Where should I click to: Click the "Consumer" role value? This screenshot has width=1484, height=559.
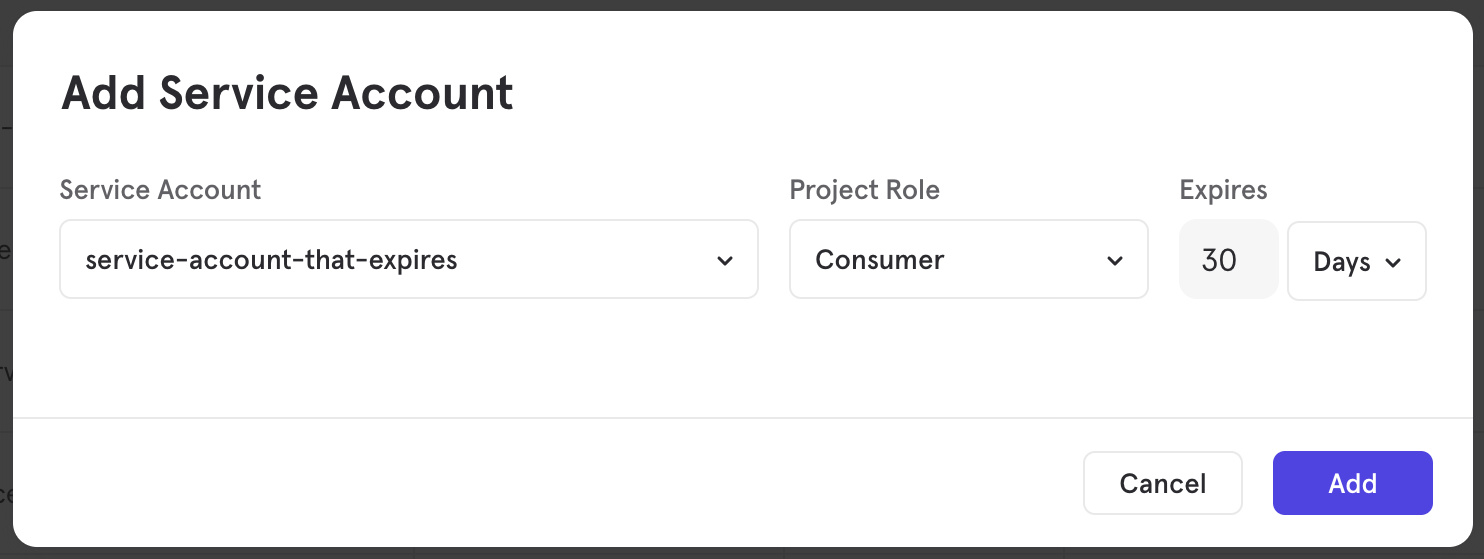coord(879,260)
